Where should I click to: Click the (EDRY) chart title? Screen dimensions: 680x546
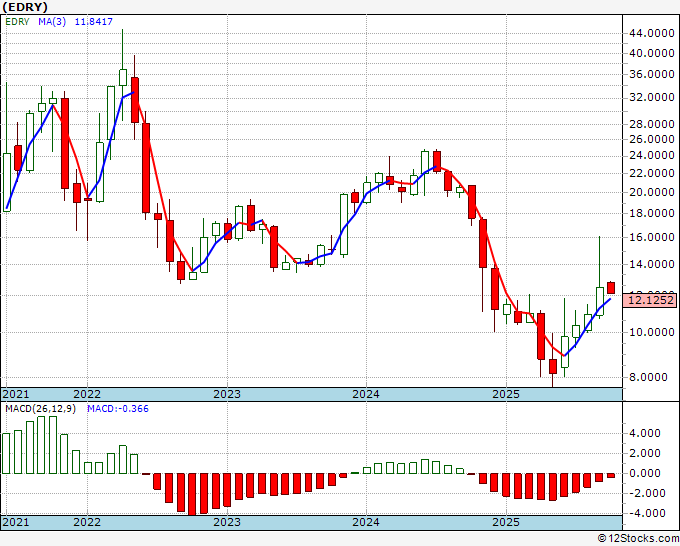coord(24,7)
